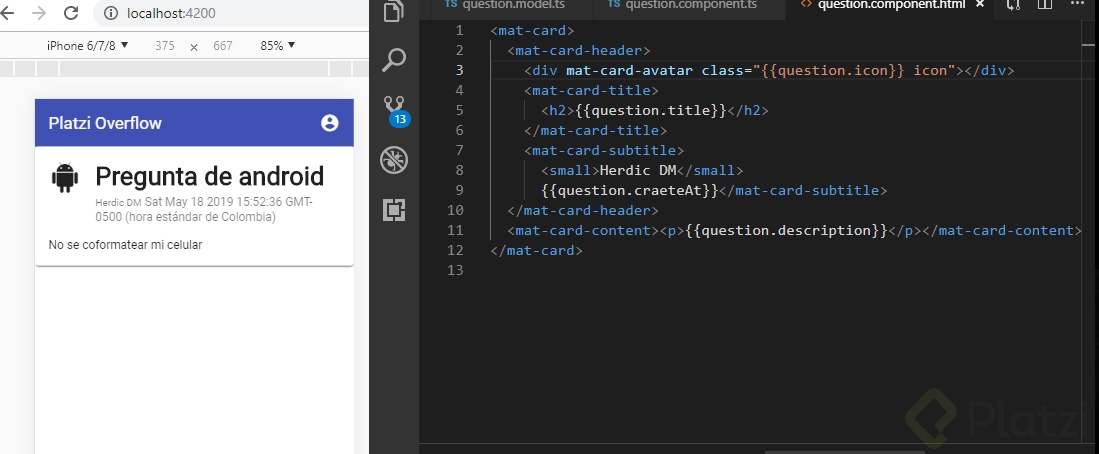Click the mat-card-avatar attribute on line 3
Screen dimensions: 1099x454
coord(629,70)
